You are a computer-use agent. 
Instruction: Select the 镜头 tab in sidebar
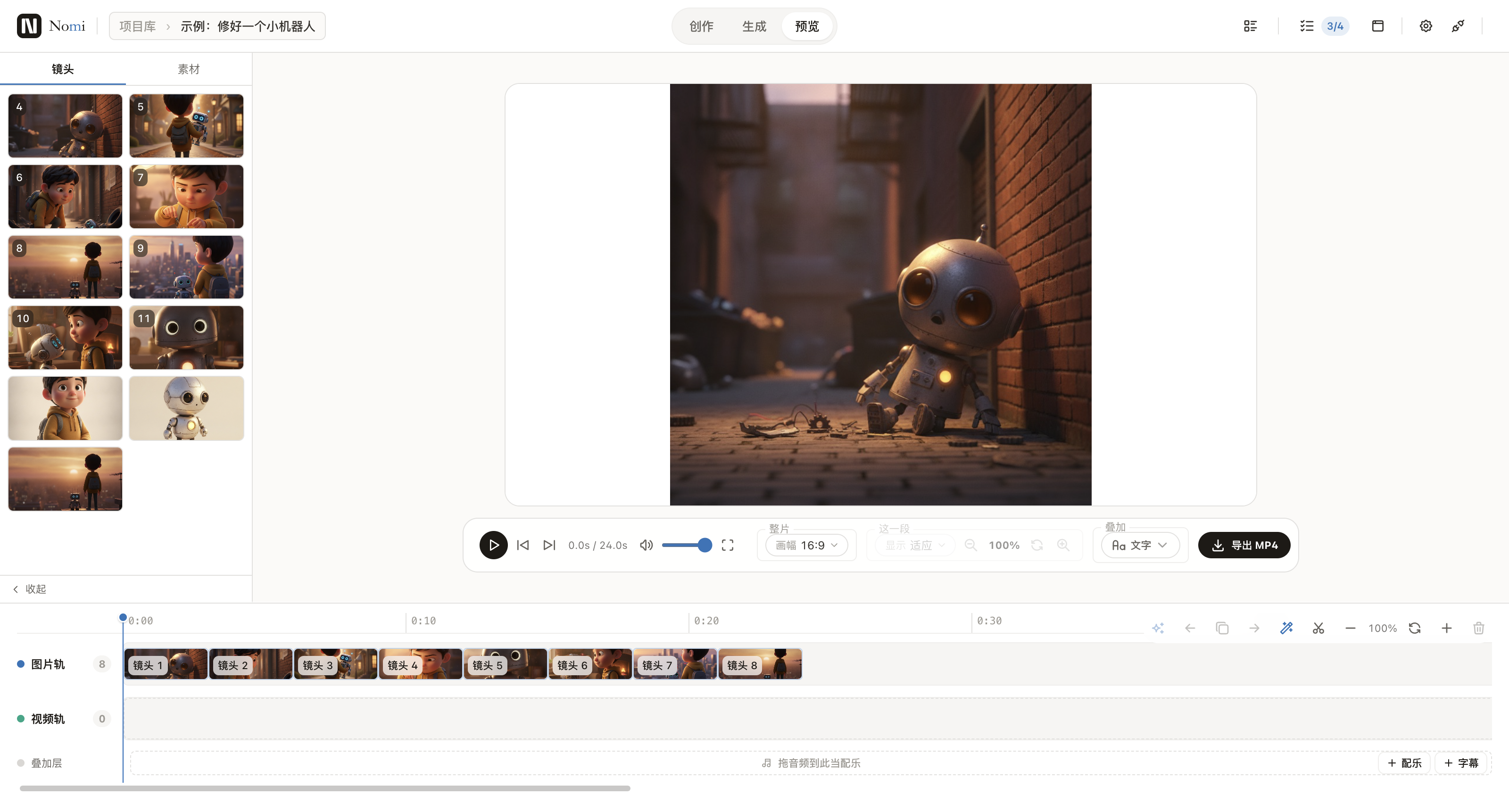pyautogui.click(x=63, y=68)
